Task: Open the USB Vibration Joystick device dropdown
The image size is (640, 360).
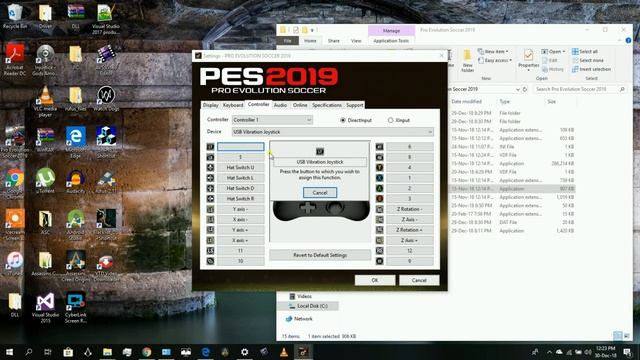Action: [333, 132]
